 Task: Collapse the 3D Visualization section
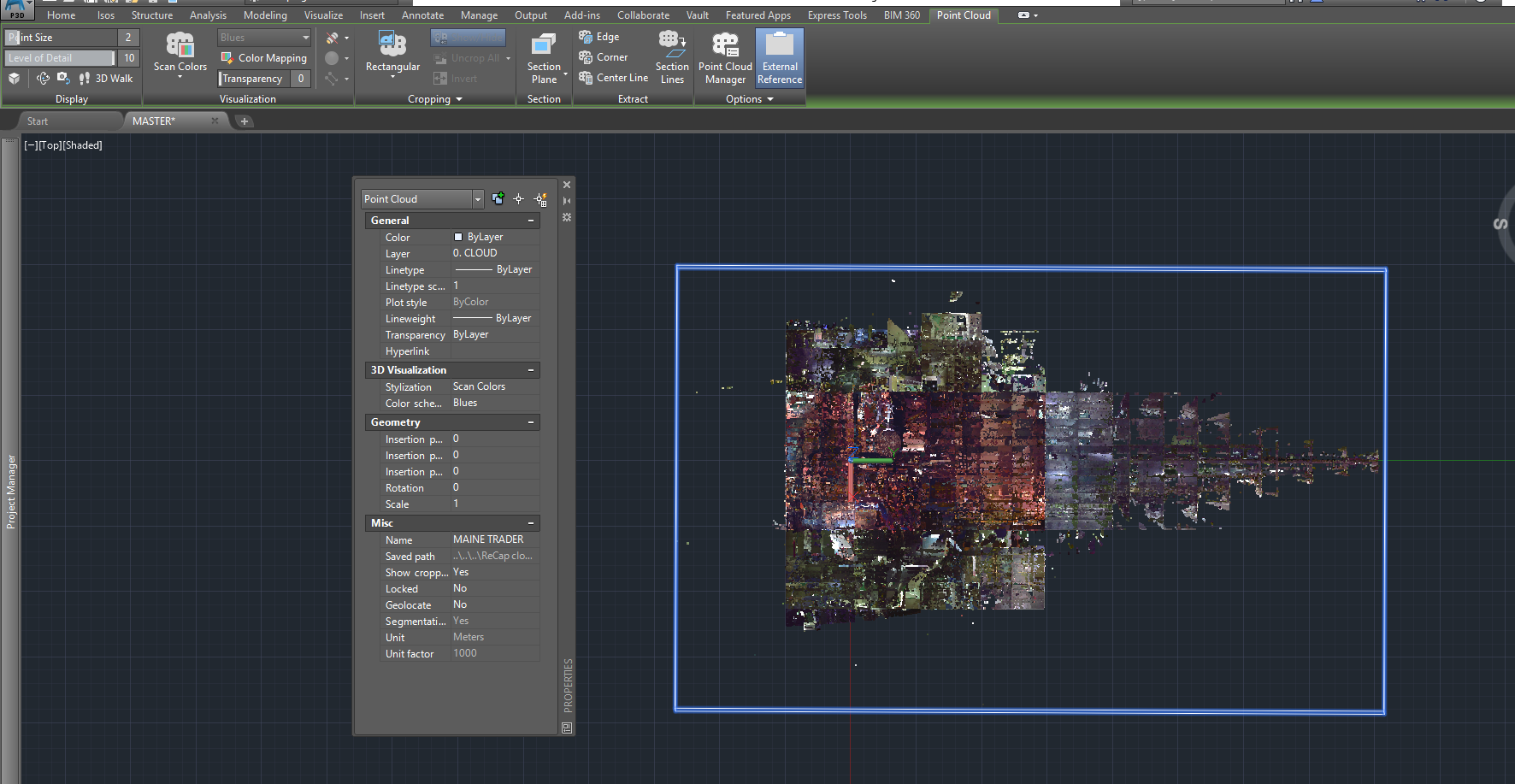(531, 370)
